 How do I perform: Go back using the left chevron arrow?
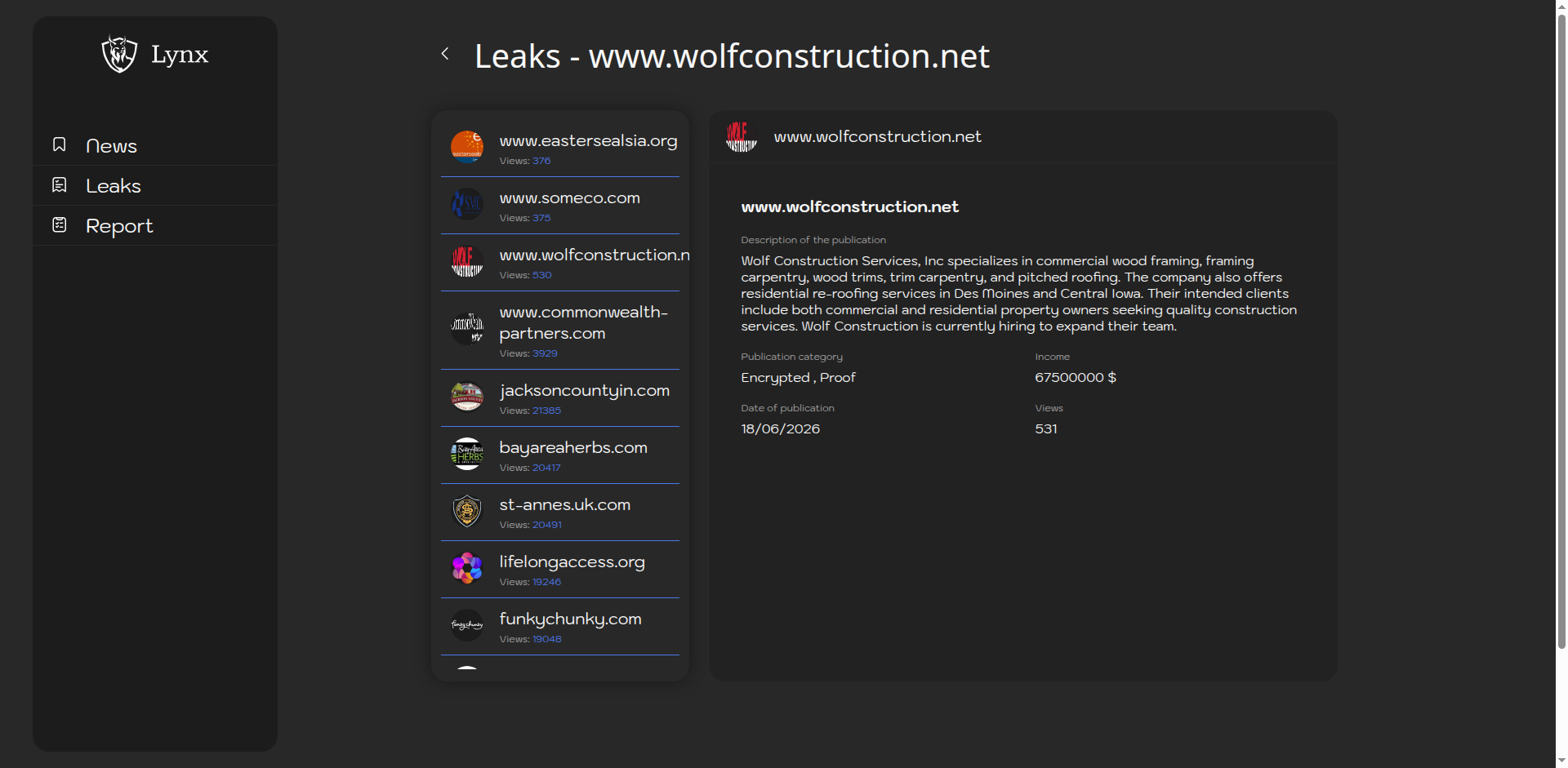445,54
